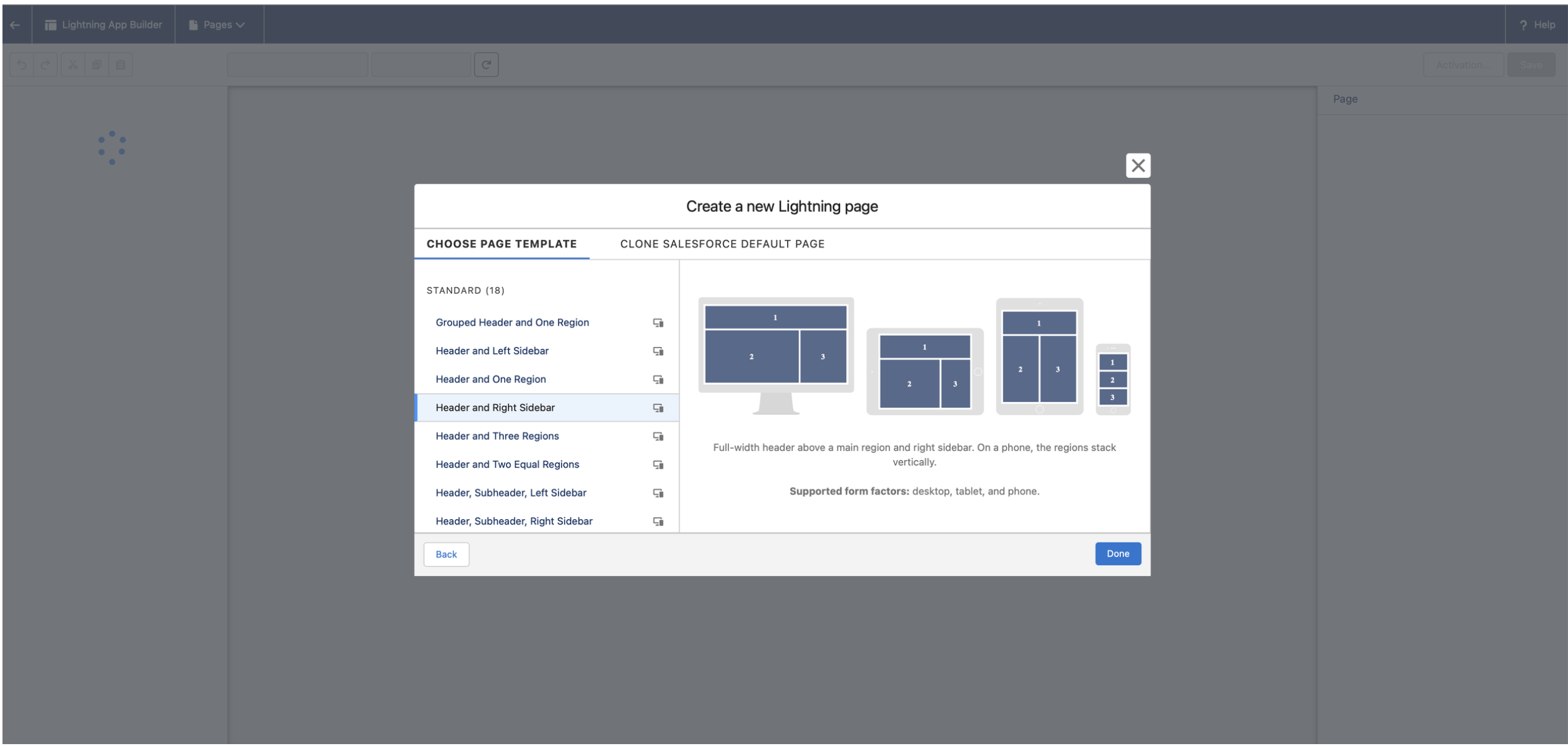Select Header and Two Equal Regions template
Screen dimensions: 1568x746
(x=547, y=465)
